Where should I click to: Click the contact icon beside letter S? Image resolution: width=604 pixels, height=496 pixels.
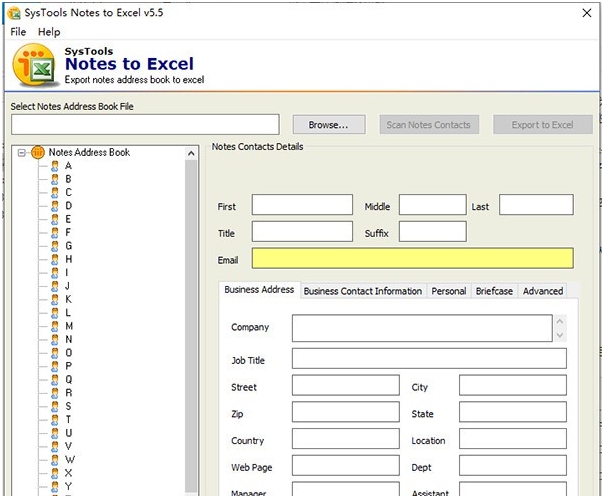pyautogui.click(x=55, y=407)
